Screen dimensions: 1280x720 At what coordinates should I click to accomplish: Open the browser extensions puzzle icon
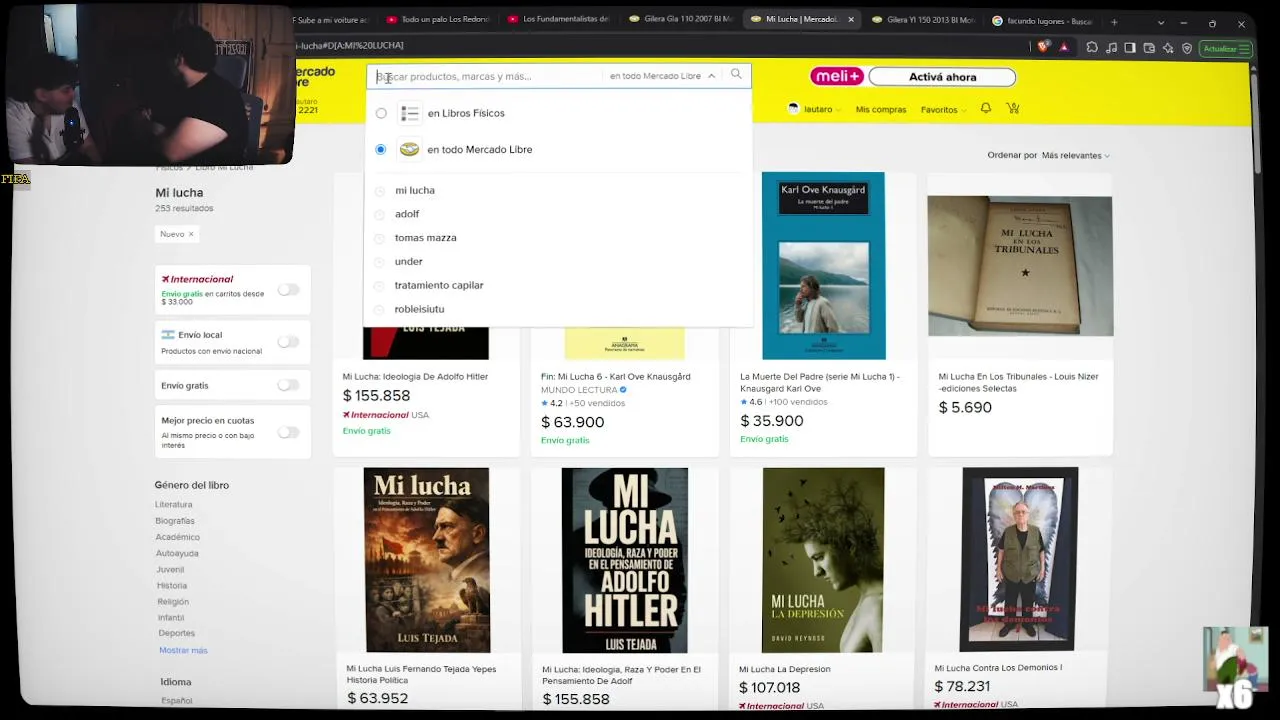point(1092,47)
